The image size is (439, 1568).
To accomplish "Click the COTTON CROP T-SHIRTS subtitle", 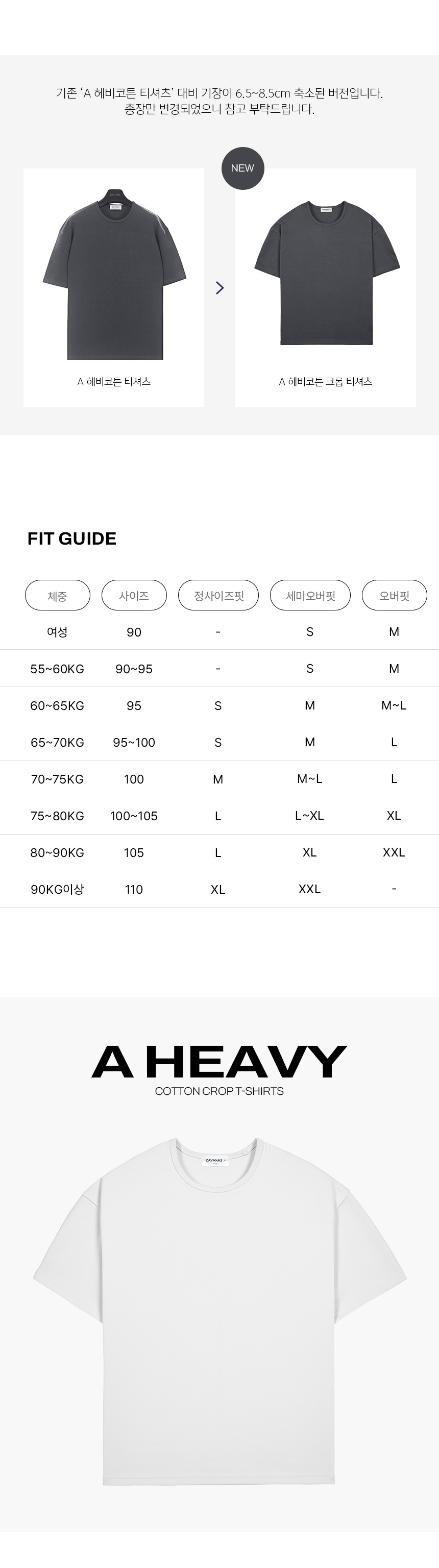I will coord(219,1091).
